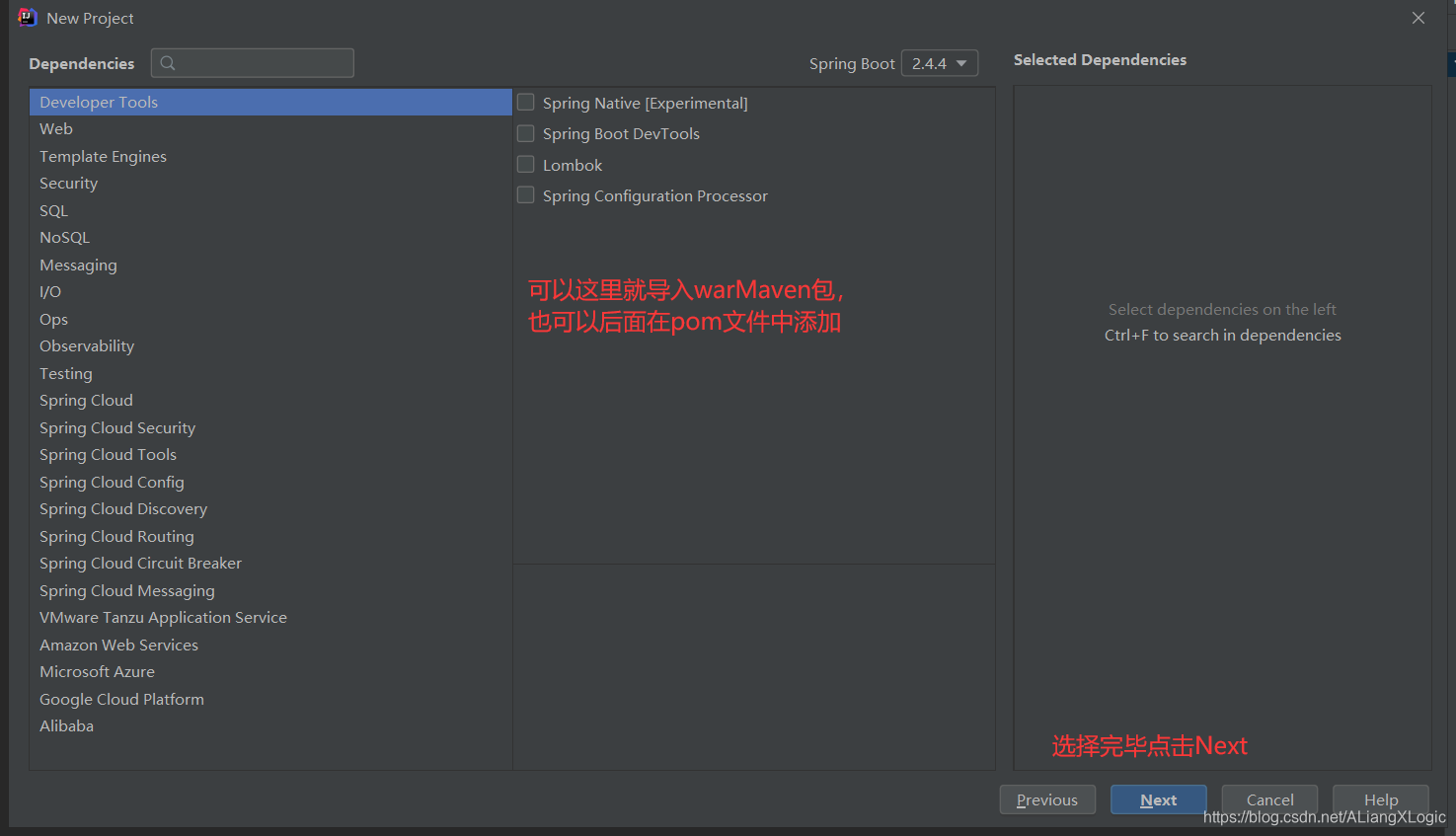Open the Spring Boot version dropdown 2.4.4
The height and width of the screenshot is (836, 1456).
click(940, 63)
